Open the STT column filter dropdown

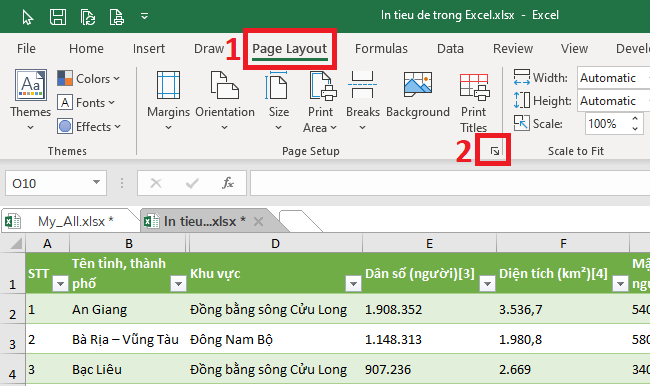point(61,284)
